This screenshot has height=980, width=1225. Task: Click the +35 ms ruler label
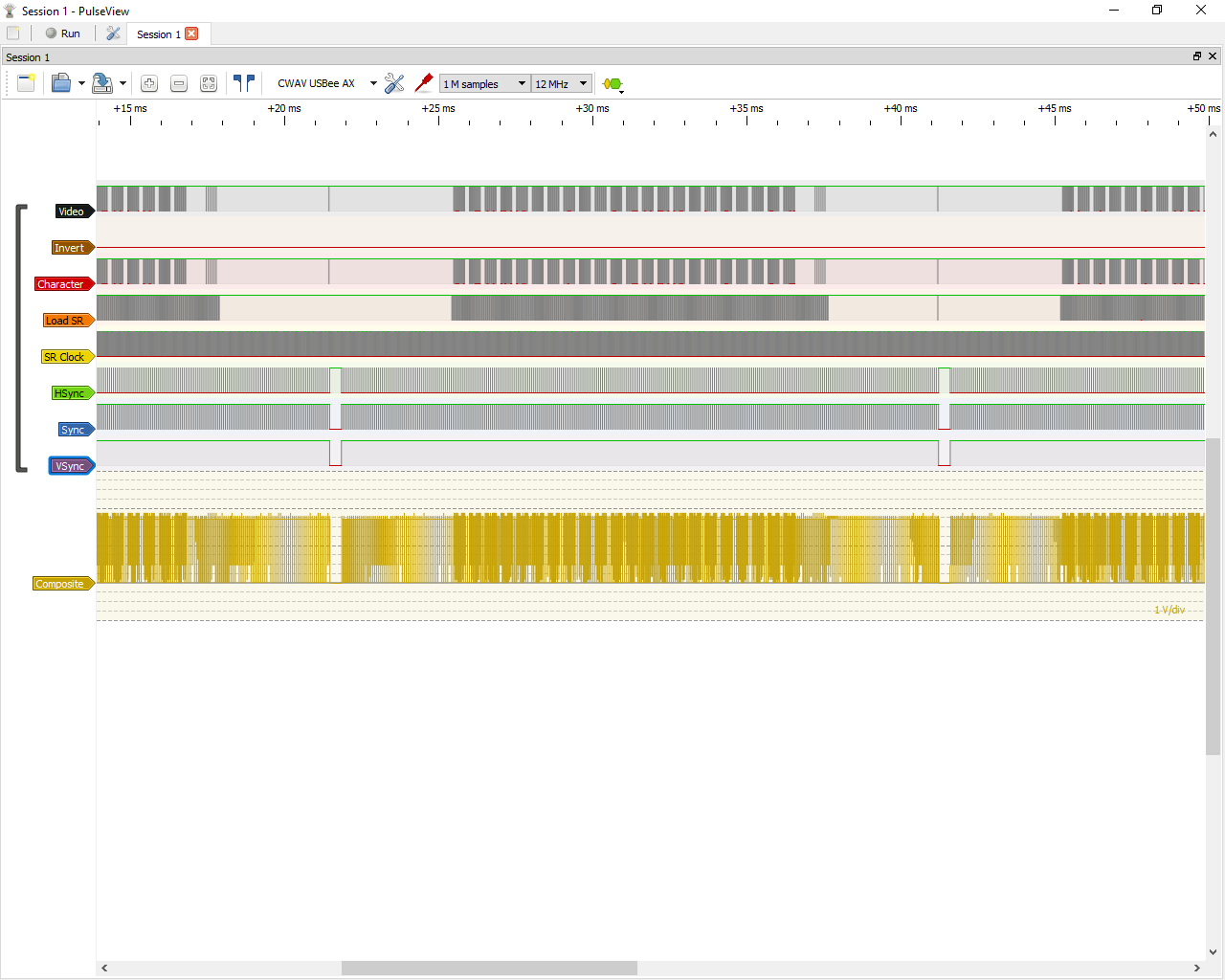pyautogui.click(x=746, y=108)
